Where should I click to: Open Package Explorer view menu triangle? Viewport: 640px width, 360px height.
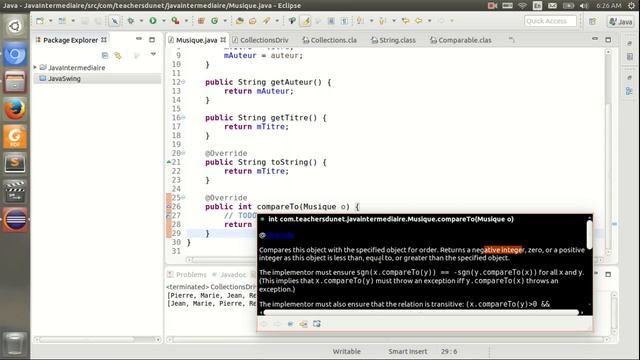tap(153, 54)
